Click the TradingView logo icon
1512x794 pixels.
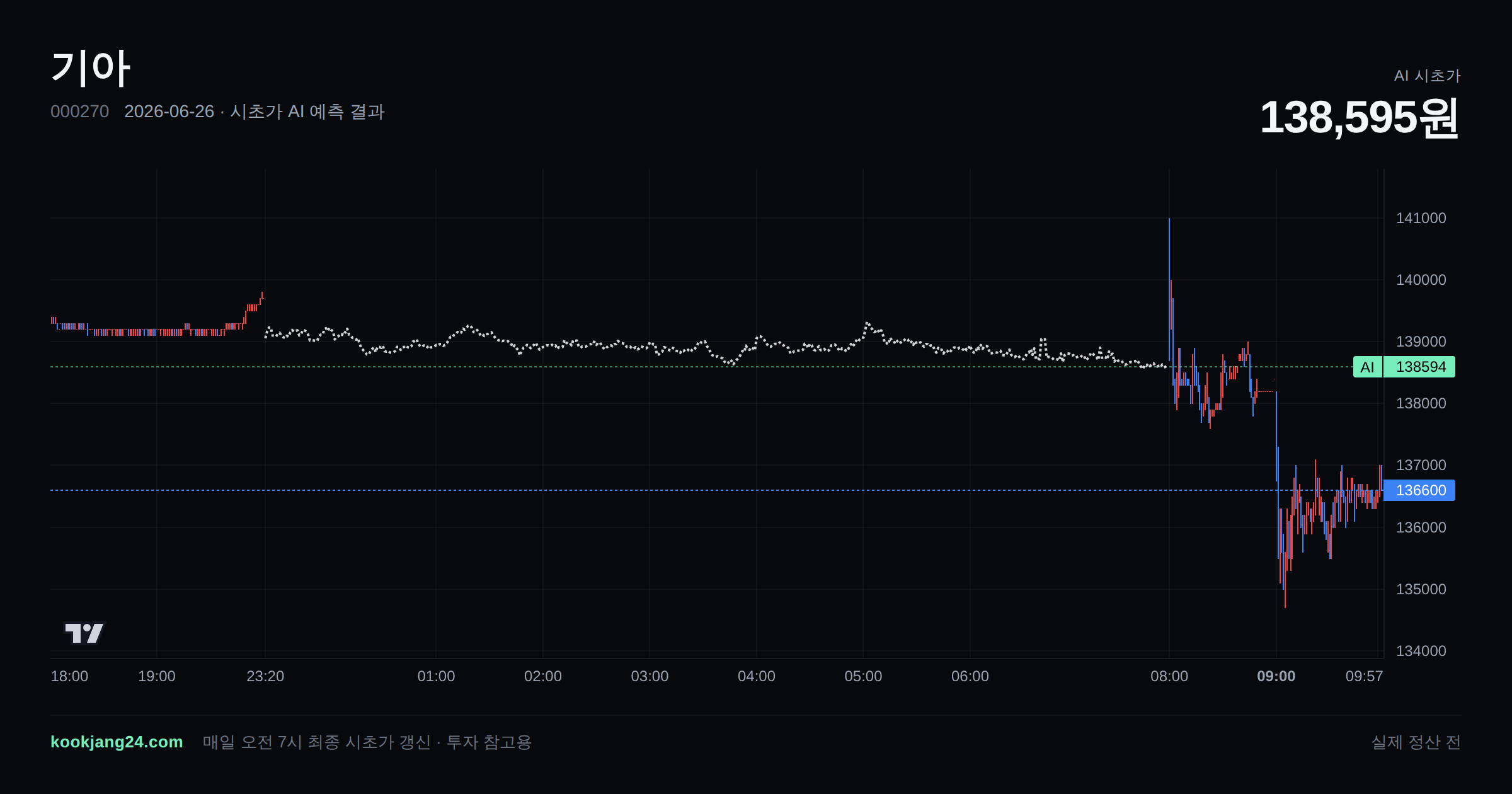click(84, 633)
